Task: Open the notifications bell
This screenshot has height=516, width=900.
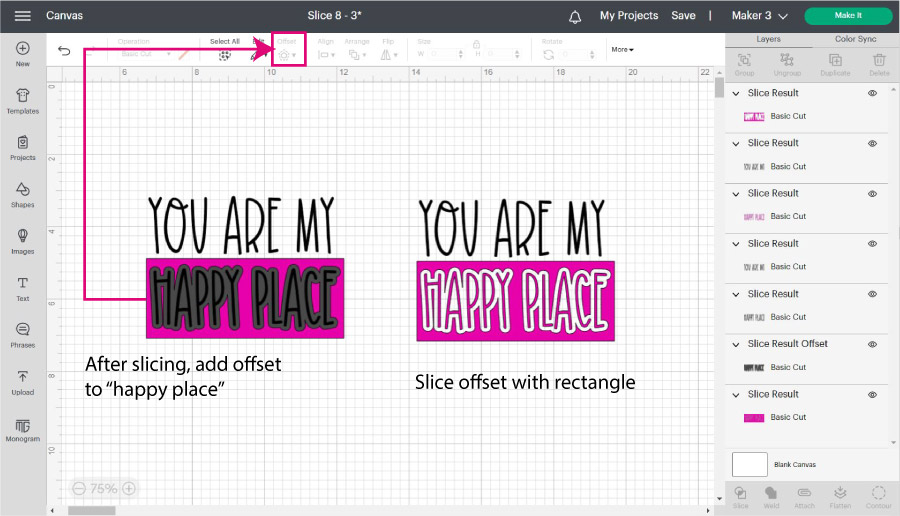Action: click(575, 17)
